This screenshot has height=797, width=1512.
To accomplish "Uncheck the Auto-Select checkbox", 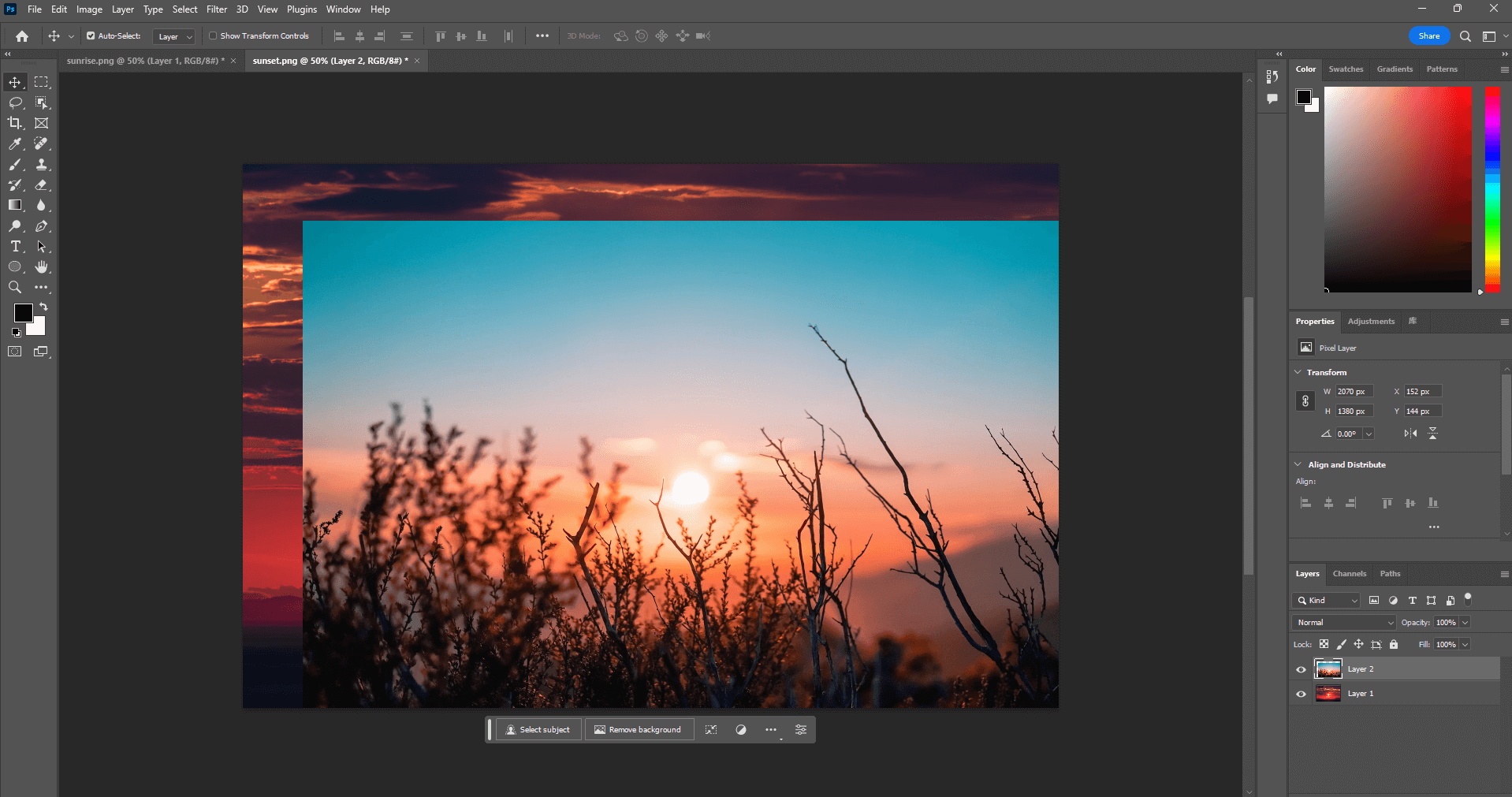I will pos(91,36).
